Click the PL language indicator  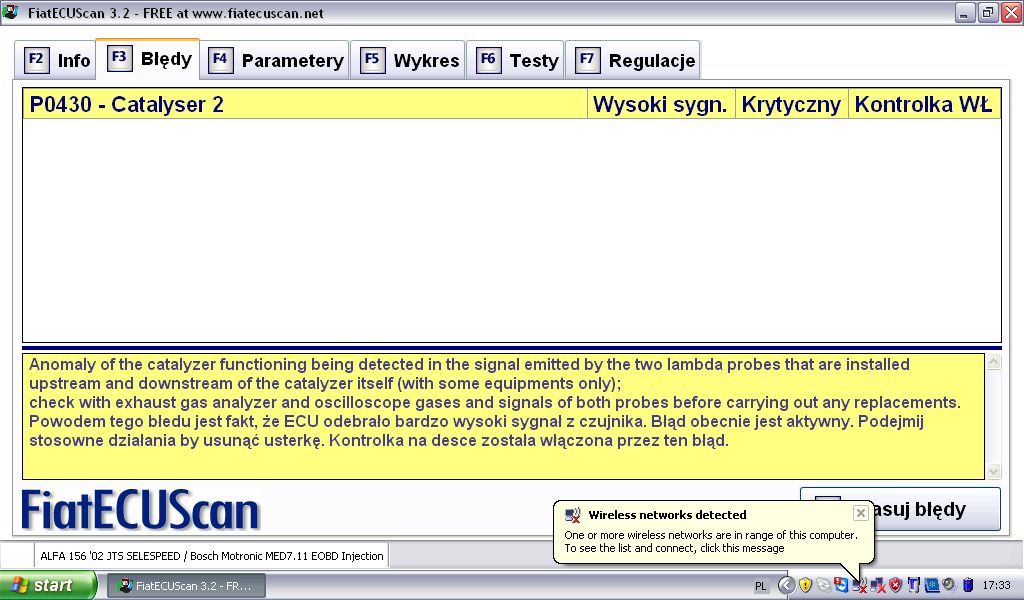[760, 586]
